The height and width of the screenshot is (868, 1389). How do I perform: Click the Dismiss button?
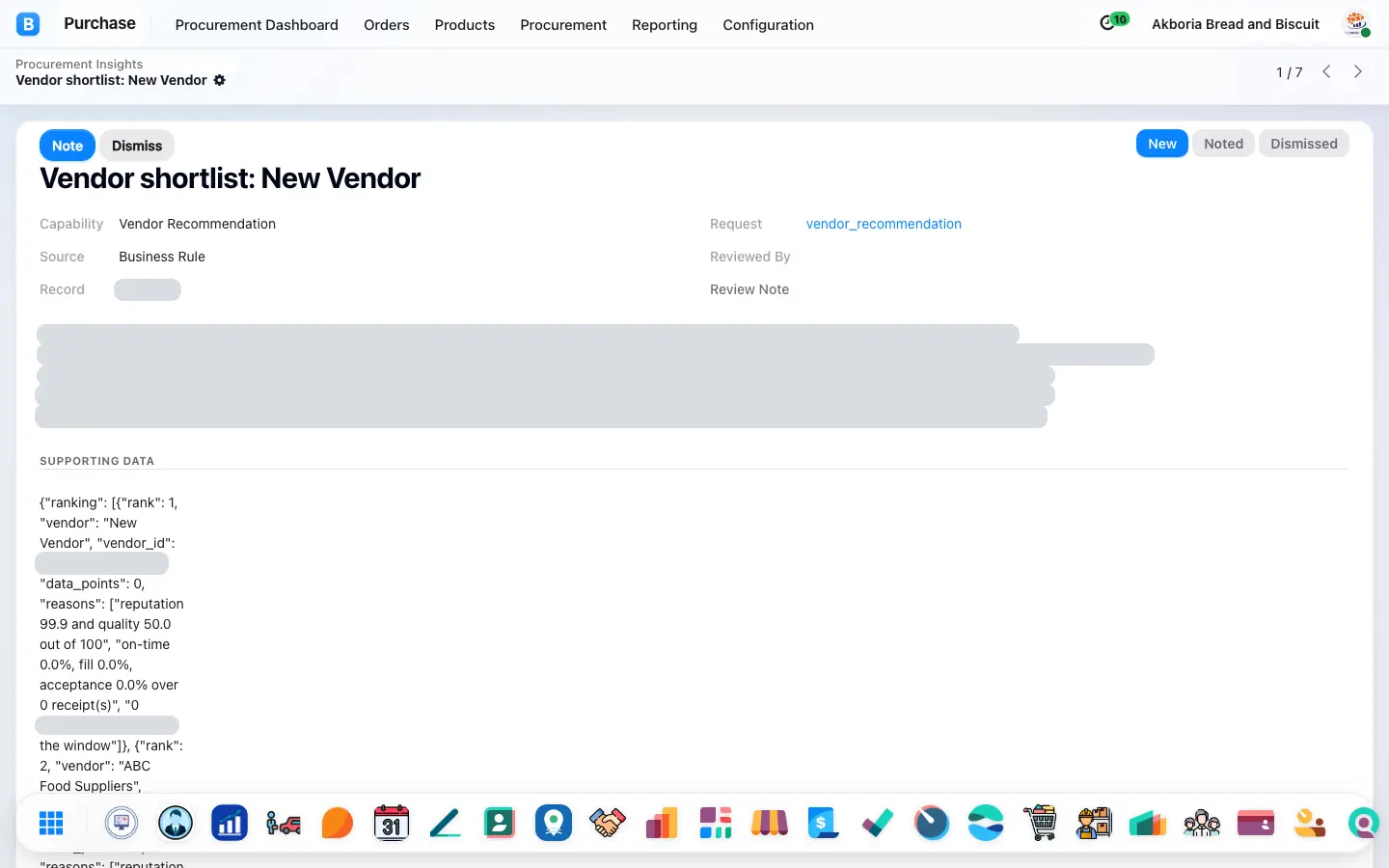[137, 146]
